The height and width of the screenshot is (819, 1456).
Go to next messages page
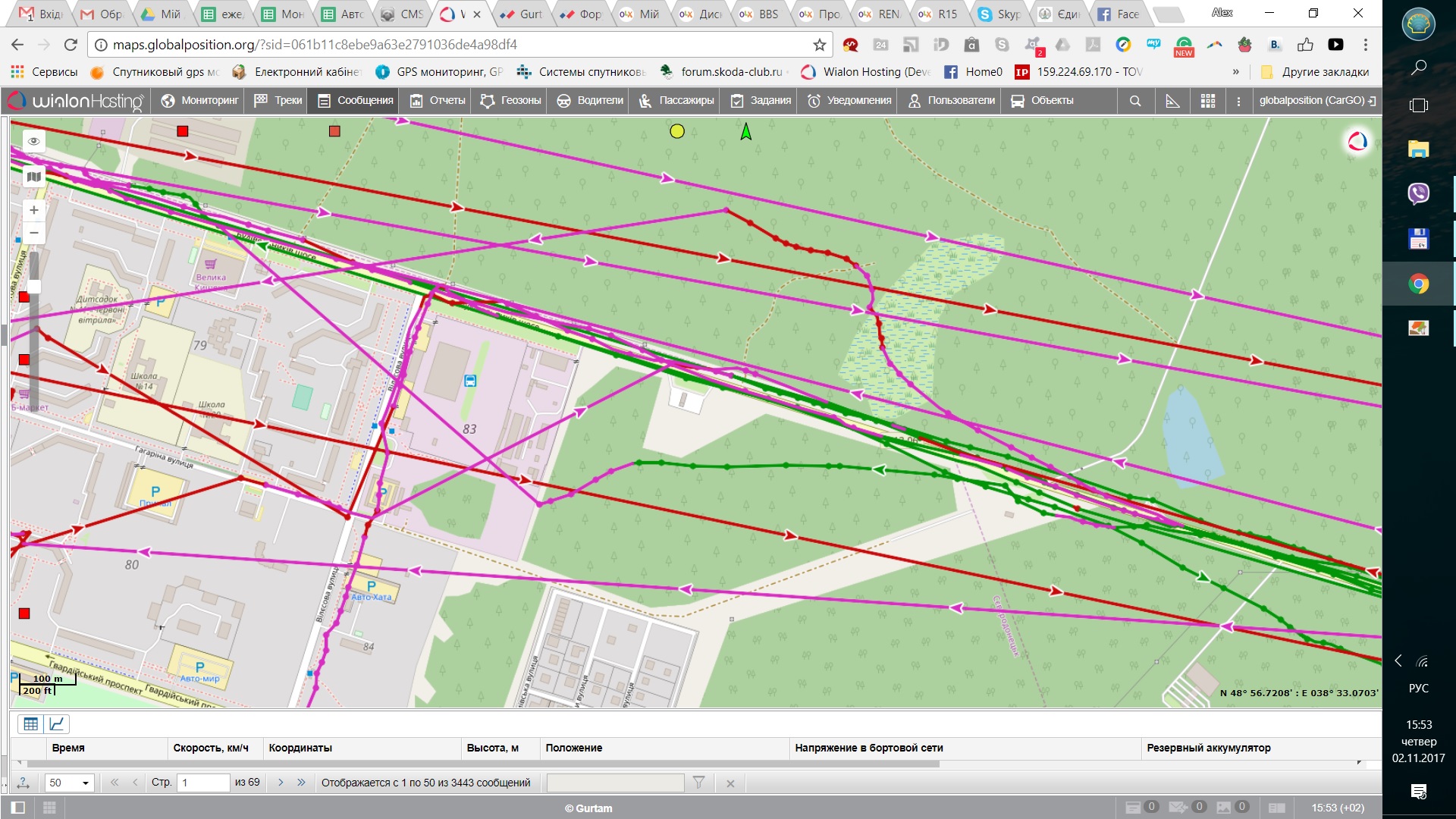pyautogui.click(x=281, y=783)
